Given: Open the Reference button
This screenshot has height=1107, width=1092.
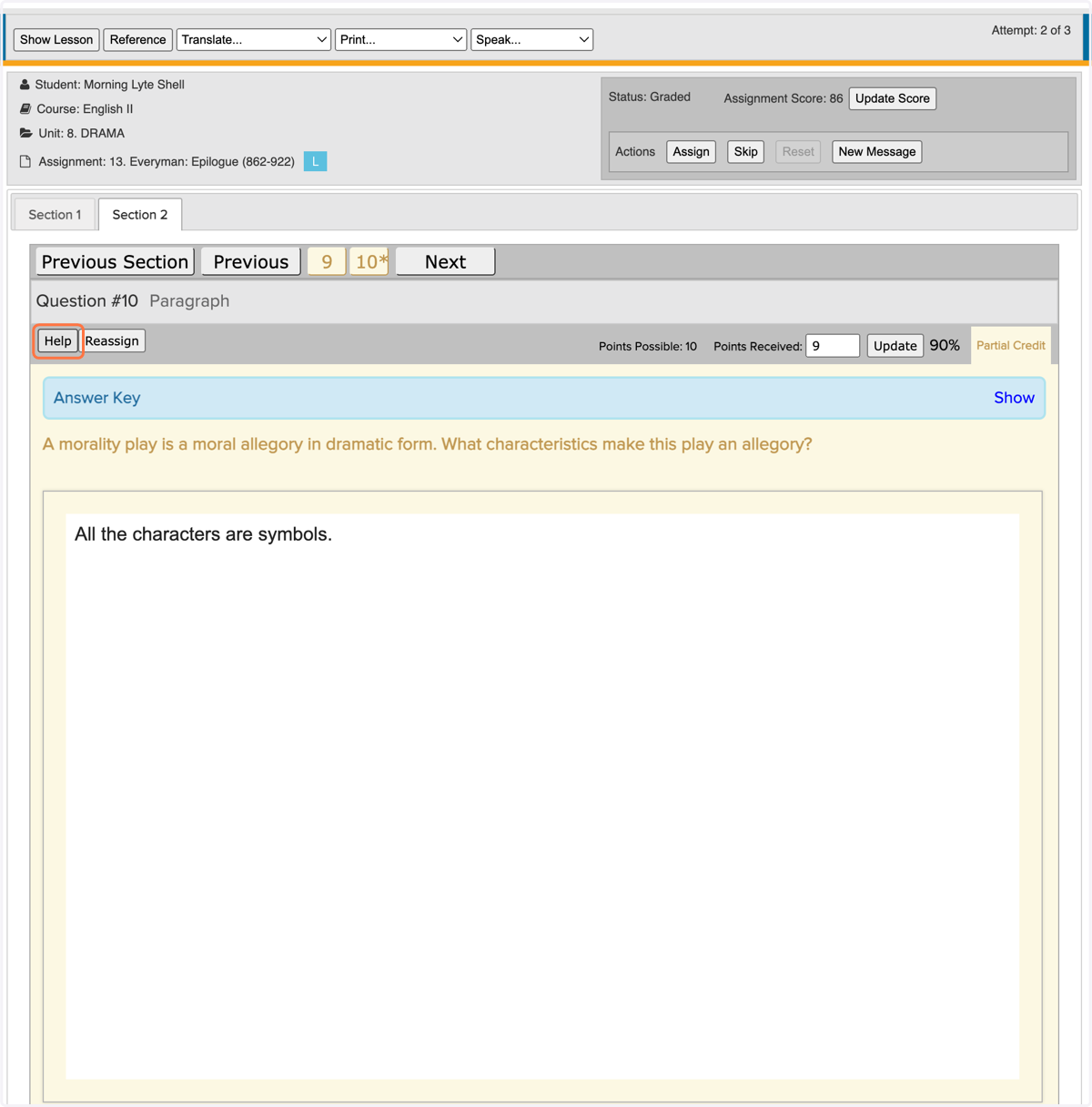Looking at the screenshot, I should [x=137, y=39].
